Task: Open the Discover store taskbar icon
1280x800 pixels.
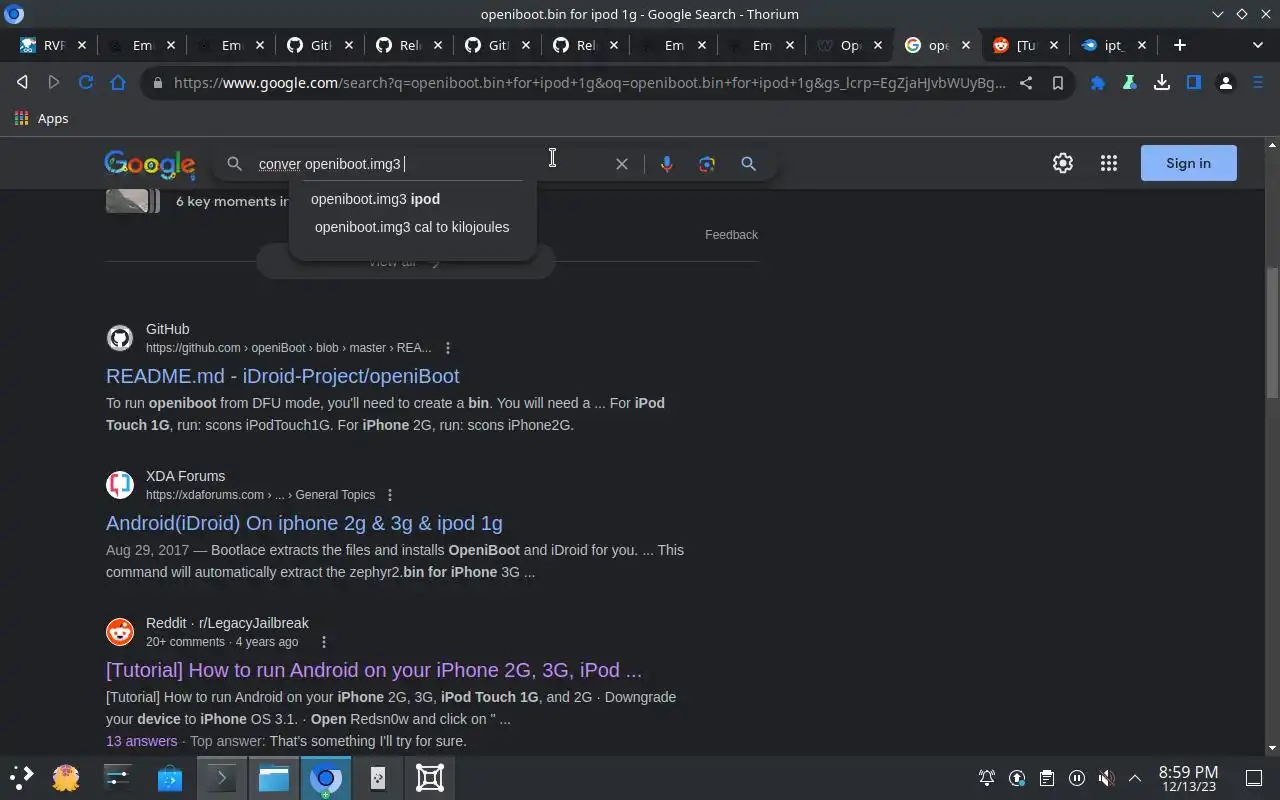Action: pyautogui.click(x=169, y=777)
